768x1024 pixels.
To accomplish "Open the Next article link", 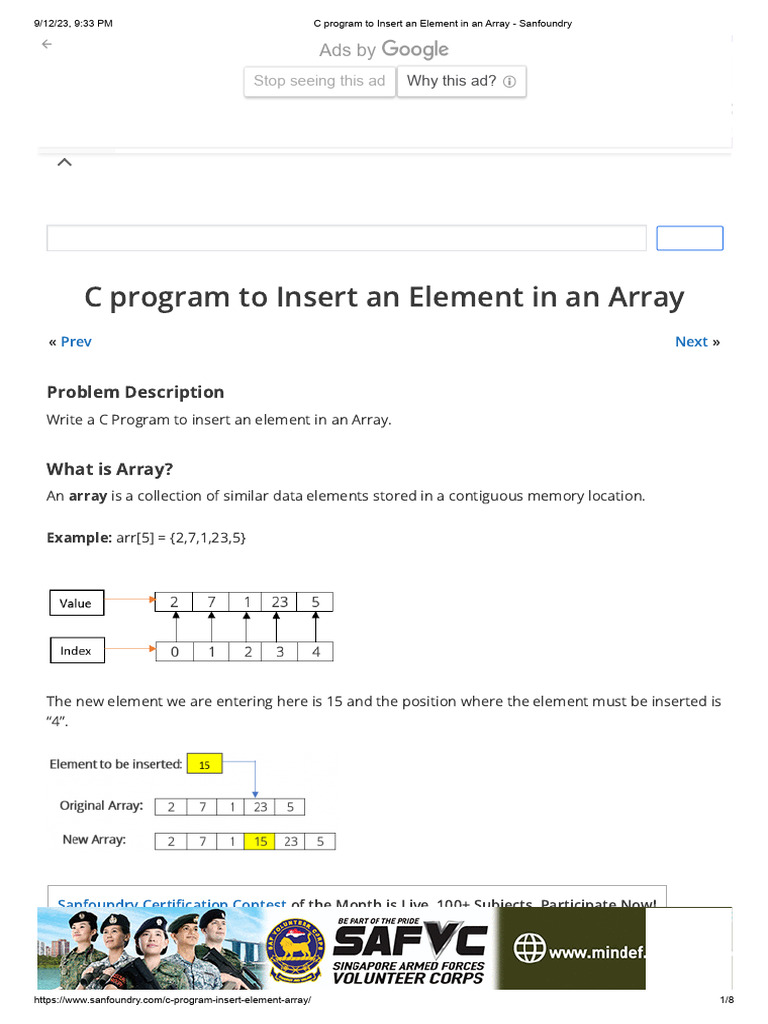I will coord(691,342).
